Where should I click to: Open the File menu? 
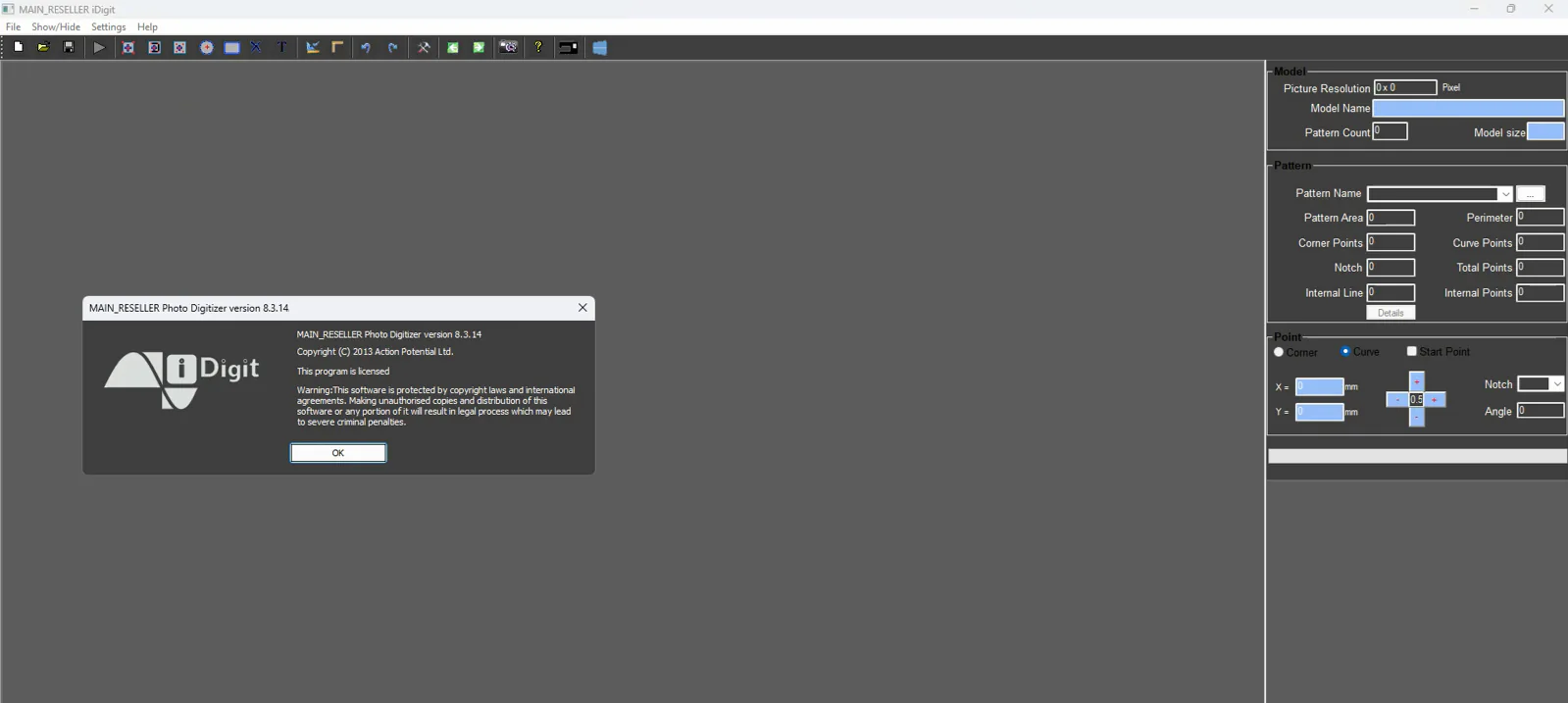13,26
